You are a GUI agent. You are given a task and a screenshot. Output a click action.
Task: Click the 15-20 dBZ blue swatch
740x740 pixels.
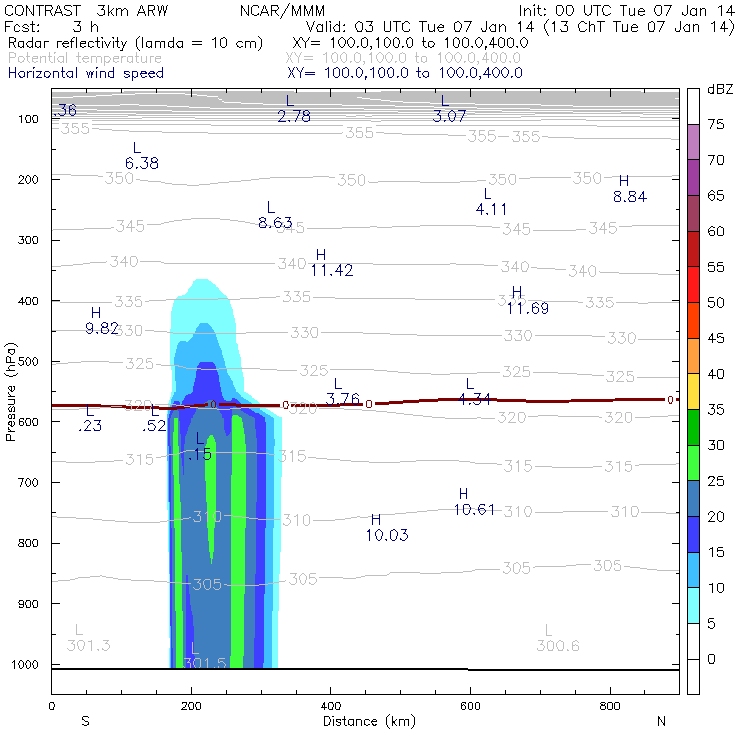(693, 535)
